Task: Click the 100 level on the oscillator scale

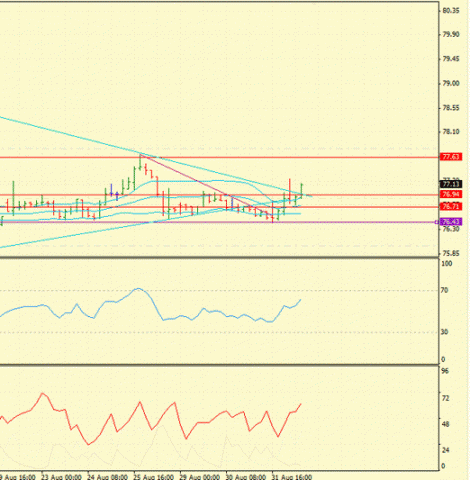Action: 447,264
